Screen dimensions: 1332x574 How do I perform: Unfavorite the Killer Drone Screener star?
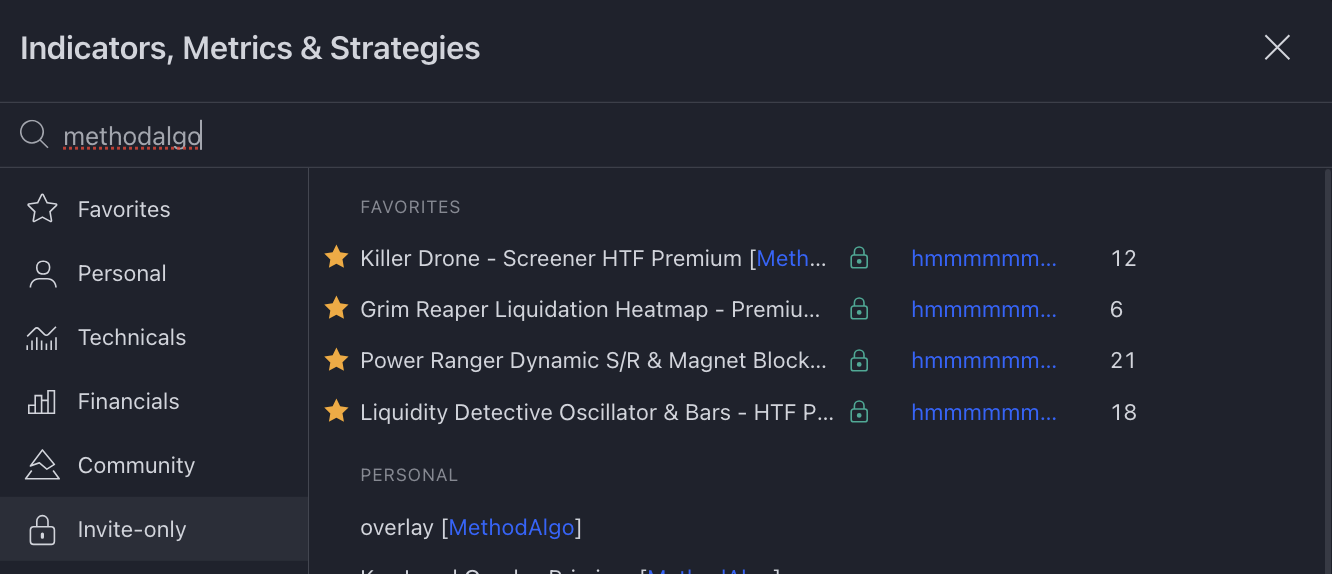pos(336,258)
